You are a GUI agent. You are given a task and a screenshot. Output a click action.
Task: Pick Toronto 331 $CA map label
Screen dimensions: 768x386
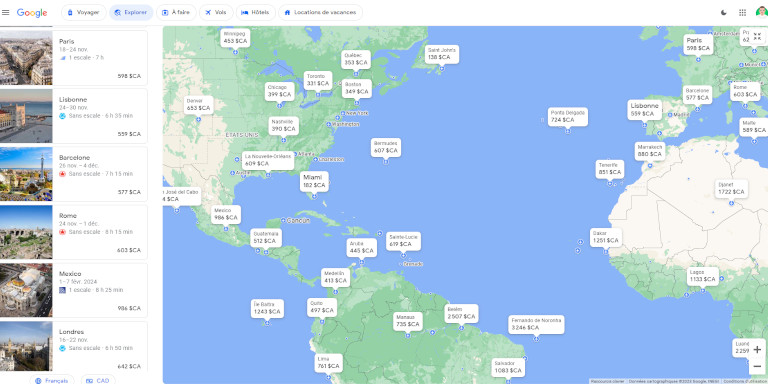click(x=318, y=80)
